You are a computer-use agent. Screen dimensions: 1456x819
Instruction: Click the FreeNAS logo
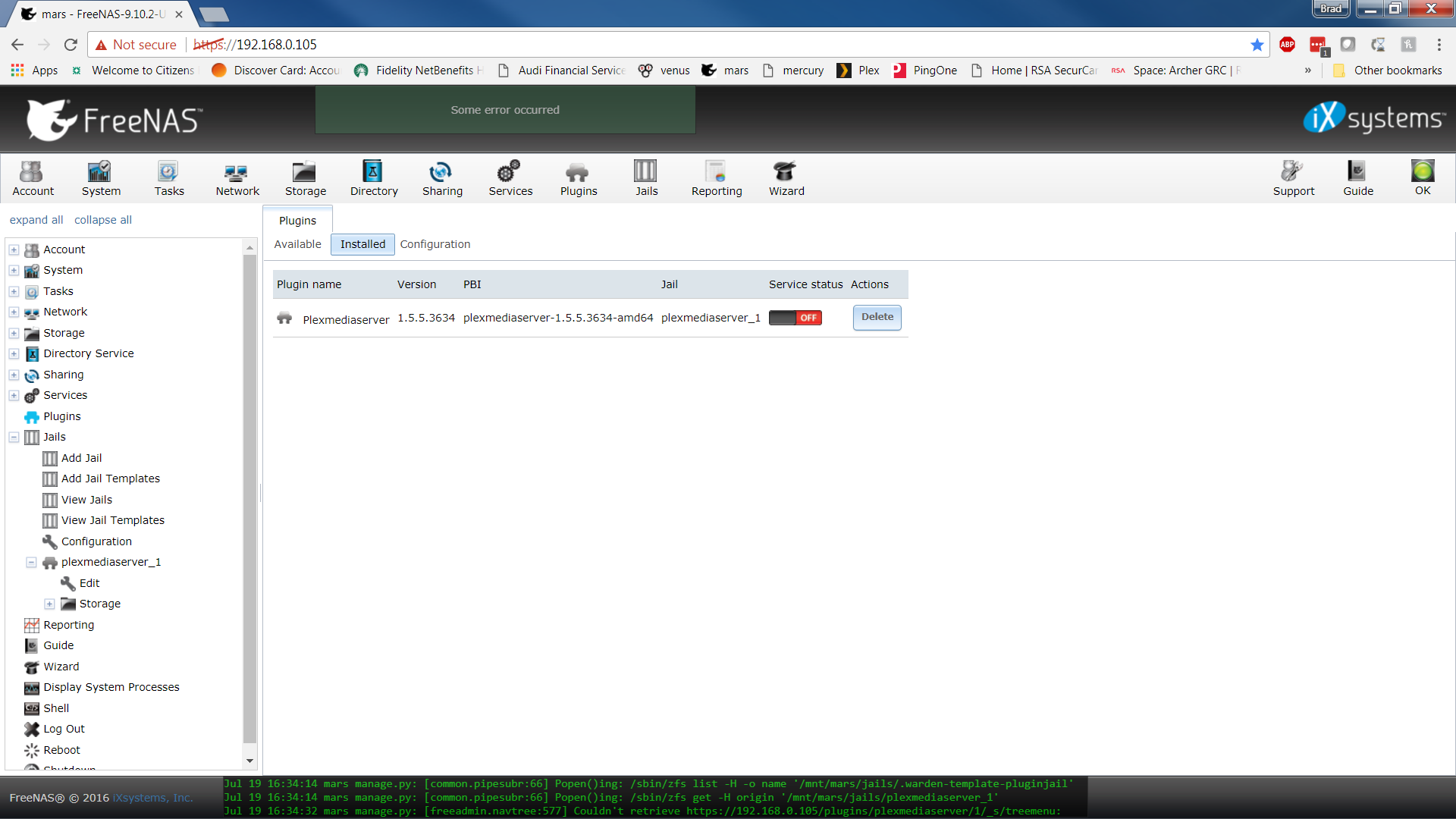[115, 120]
